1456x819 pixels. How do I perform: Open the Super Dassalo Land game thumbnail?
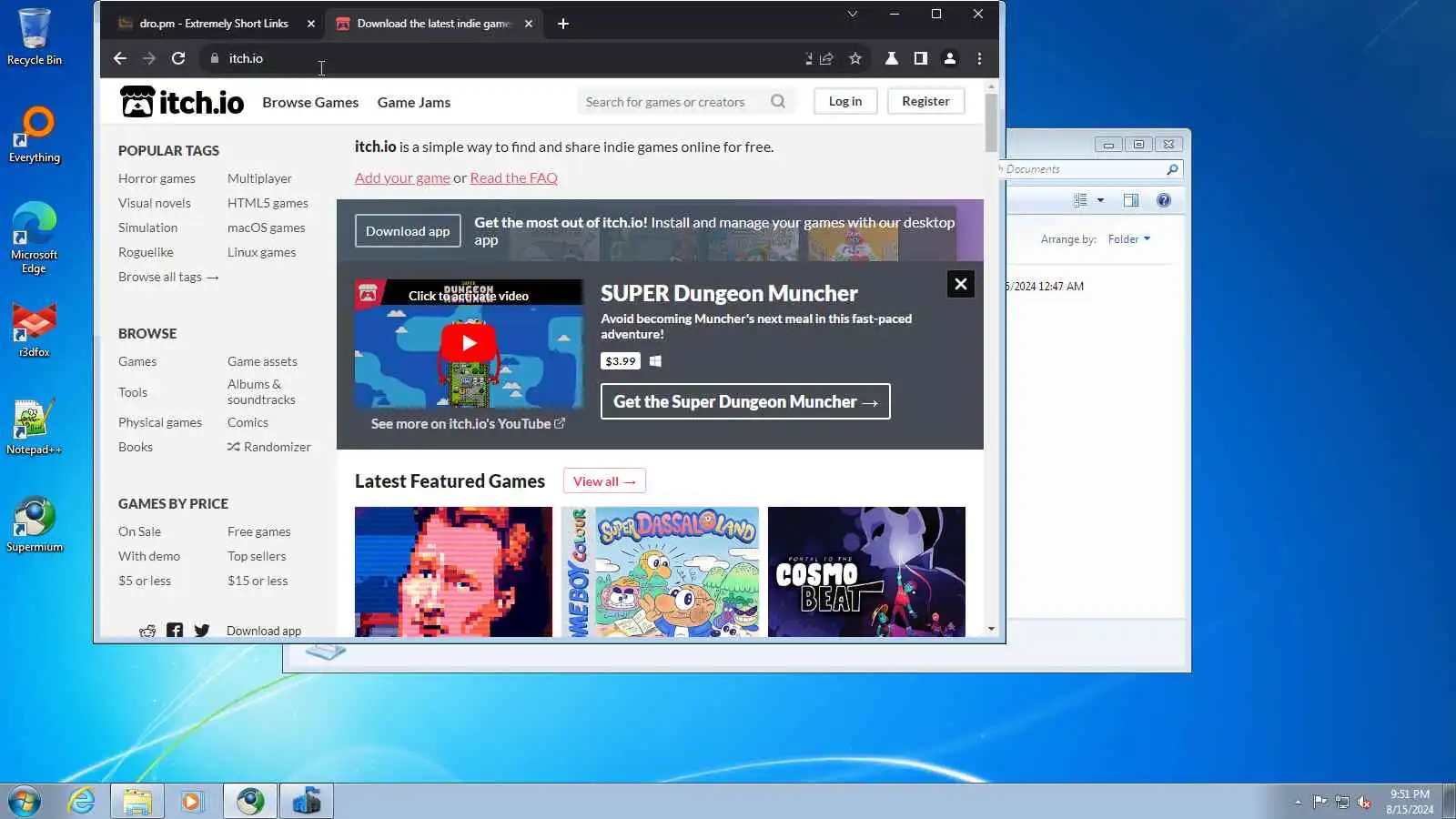[660, 571]
